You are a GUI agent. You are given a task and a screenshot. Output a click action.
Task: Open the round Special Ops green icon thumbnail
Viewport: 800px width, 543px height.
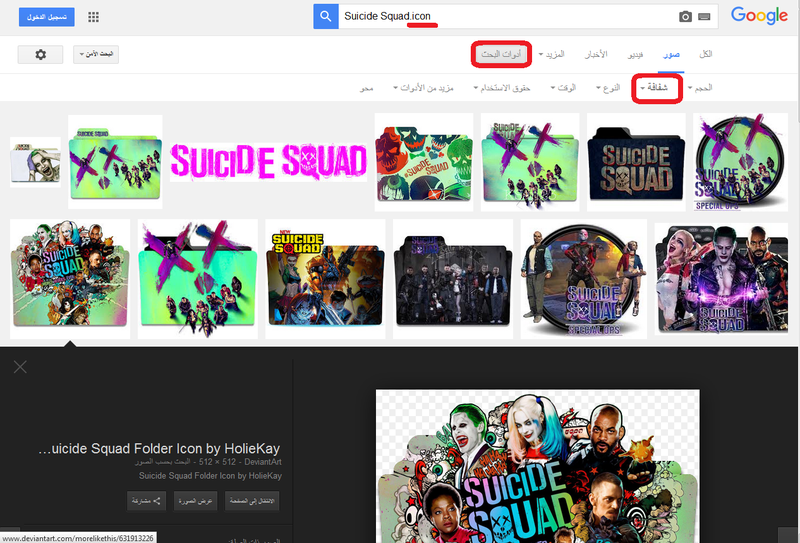point(740,162)
